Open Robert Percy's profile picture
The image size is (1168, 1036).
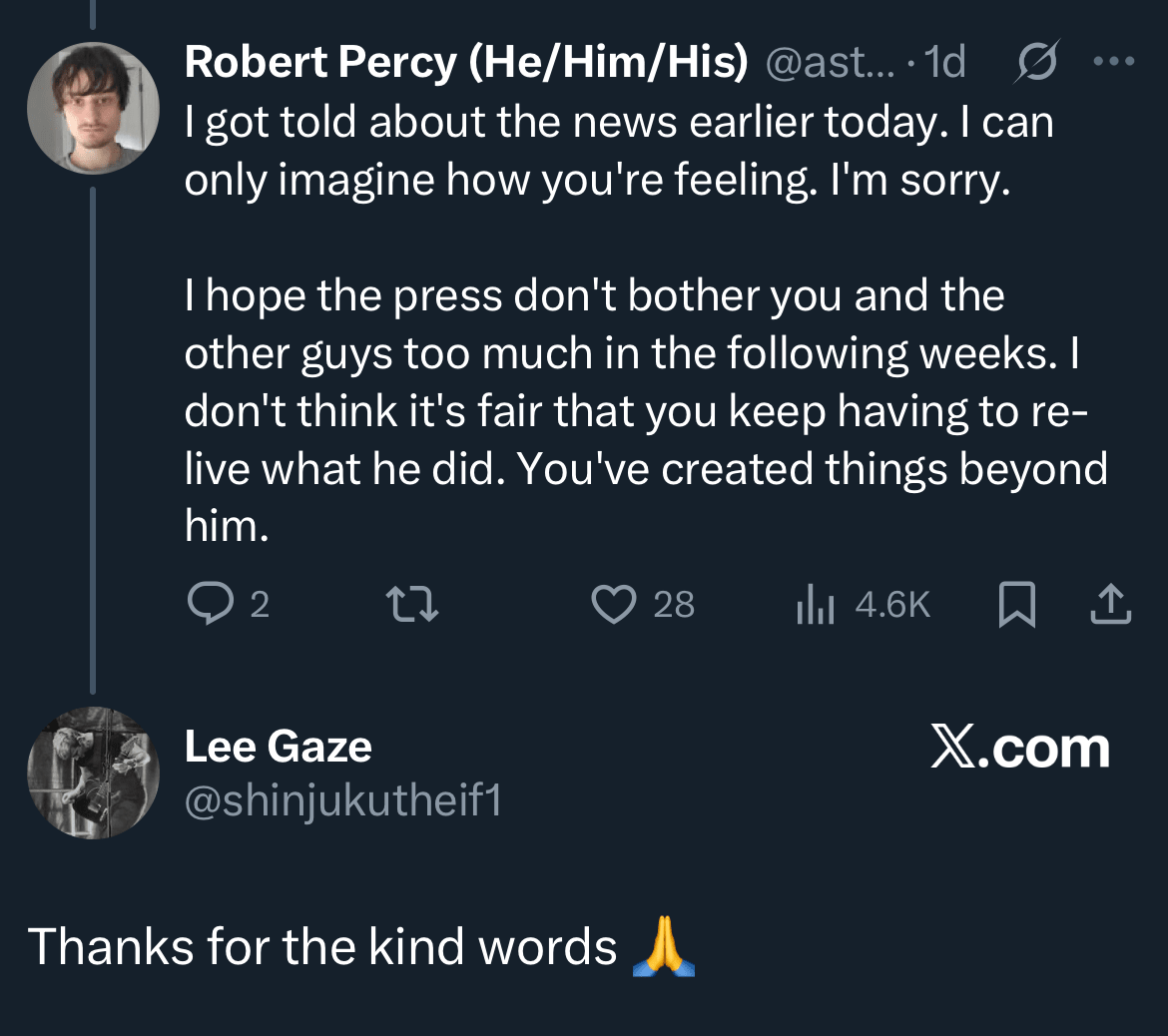click(92, 108)
